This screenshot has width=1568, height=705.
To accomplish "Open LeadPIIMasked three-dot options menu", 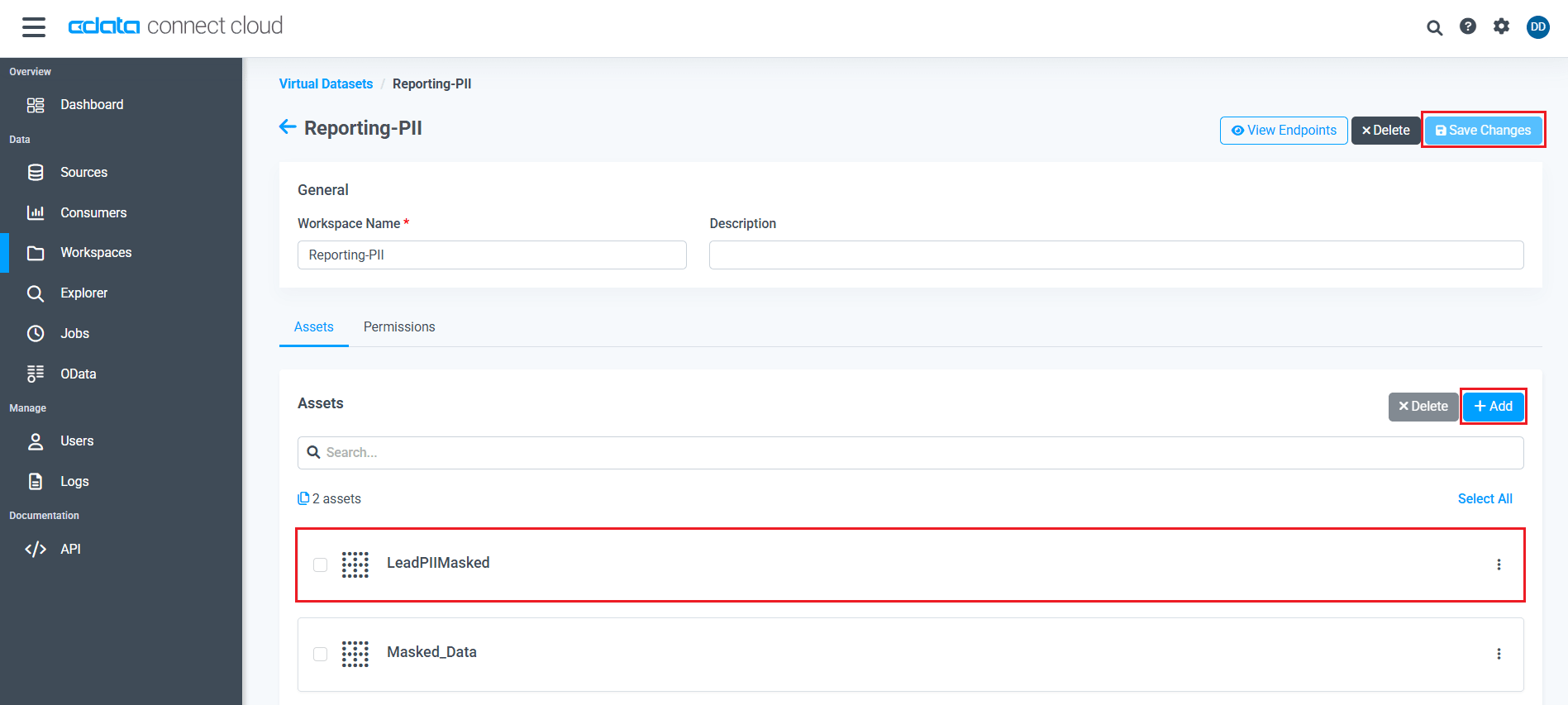I will 1498,564.
